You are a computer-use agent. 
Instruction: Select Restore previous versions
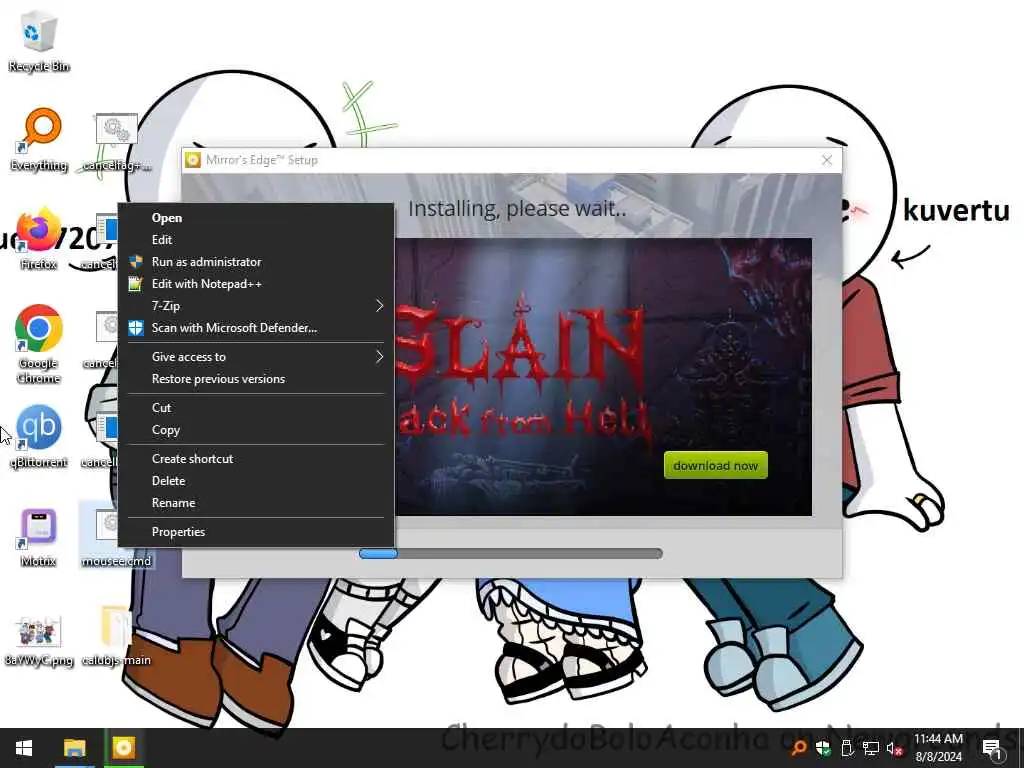point(256,379)
